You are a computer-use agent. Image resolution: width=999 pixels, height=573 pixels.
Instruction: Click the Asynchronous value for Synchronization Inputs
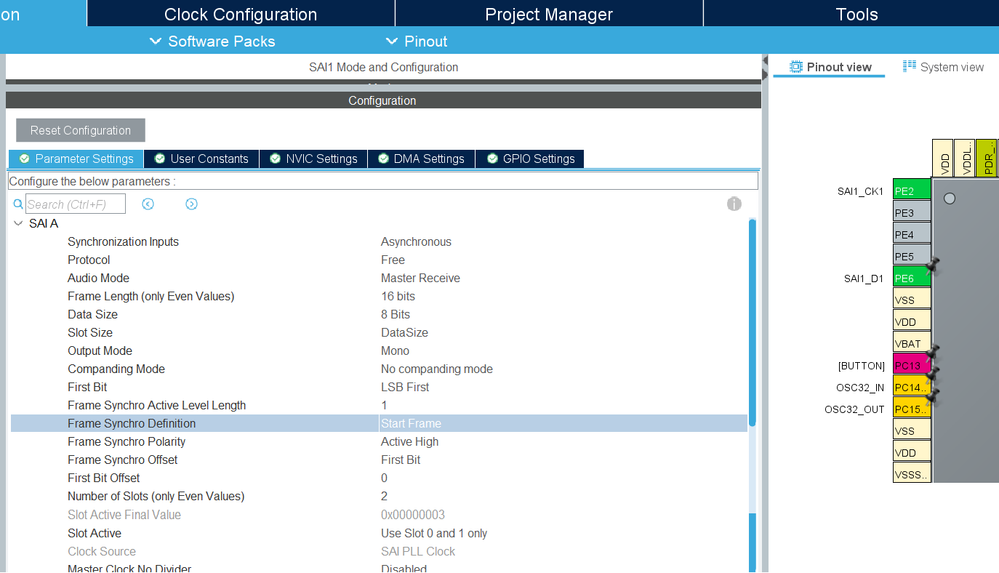(416, 242)
